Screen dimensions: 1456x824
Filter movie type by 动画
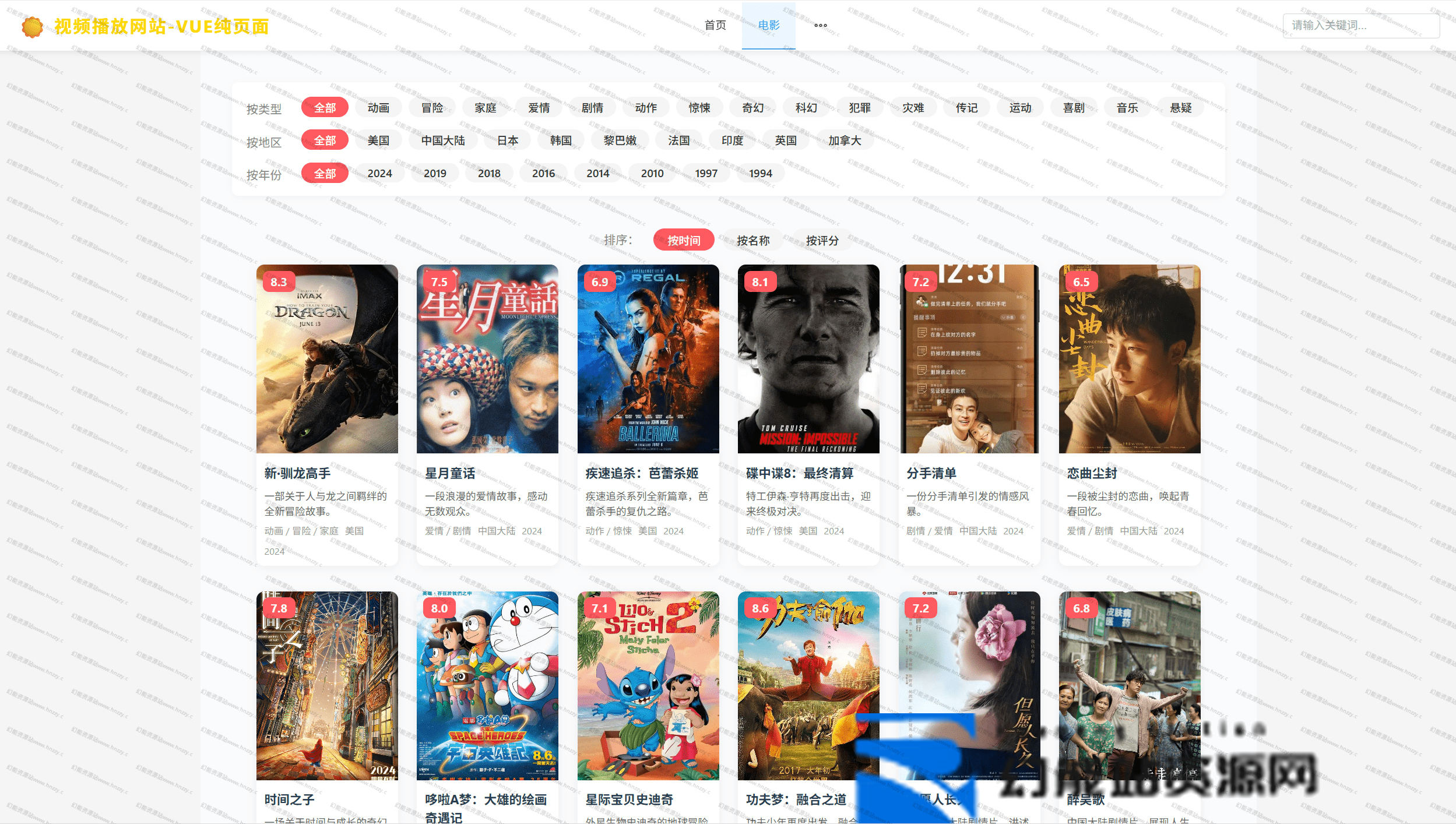[378, 108]
